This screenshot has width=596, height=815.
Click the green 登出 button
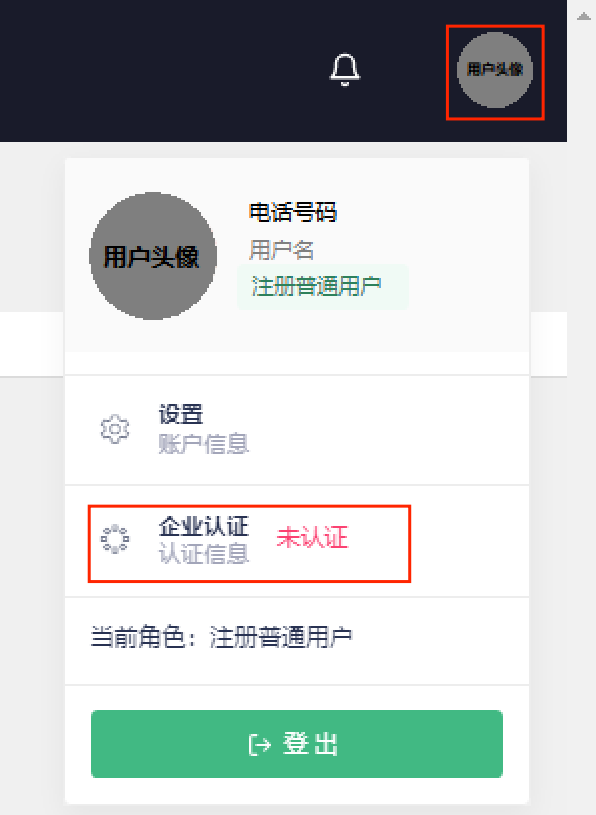[x=297, y=744]
